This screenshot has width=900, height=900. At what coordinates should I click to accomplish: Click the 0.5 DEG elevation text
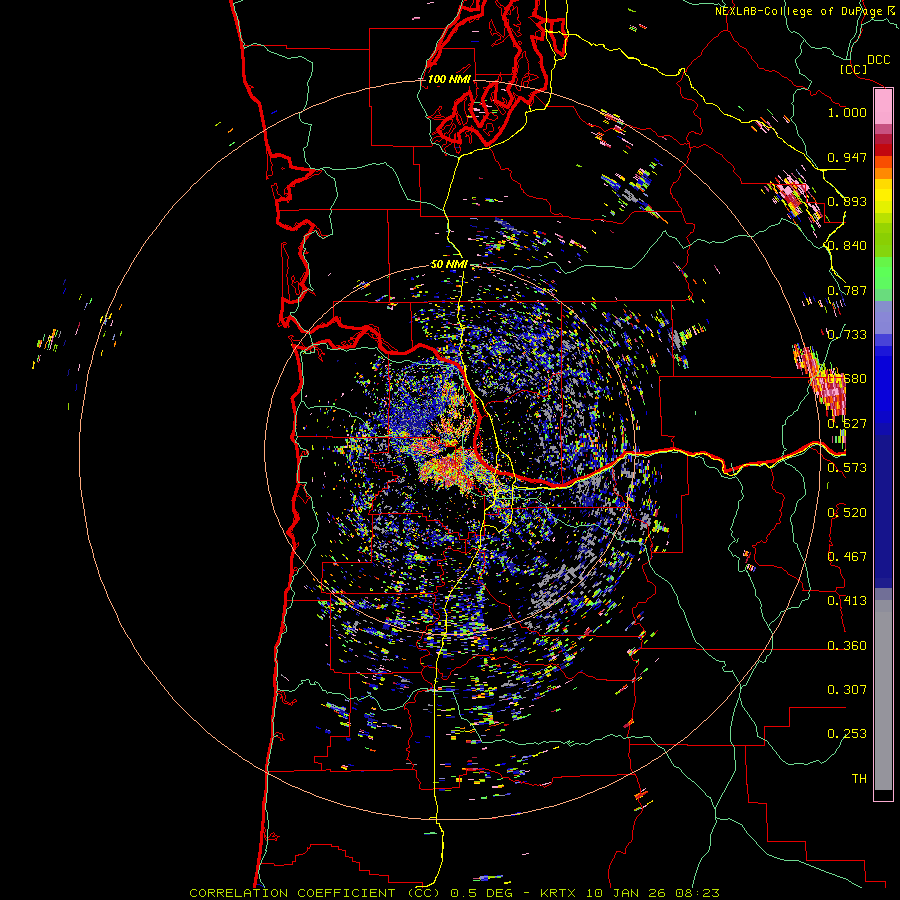[481, 893]
